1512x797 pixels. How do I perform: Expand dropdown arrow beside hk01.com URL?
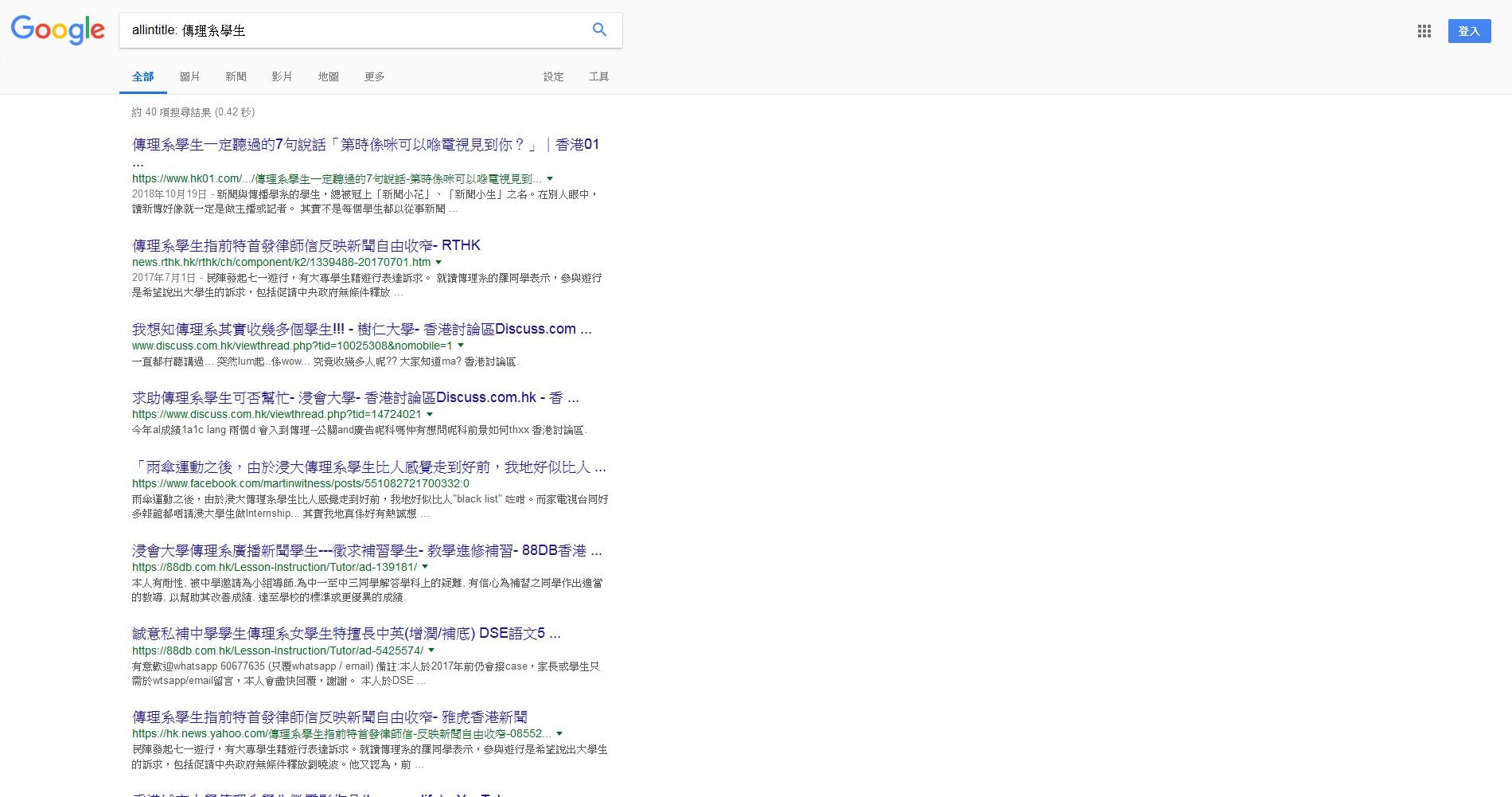click(x=550, y=179)
